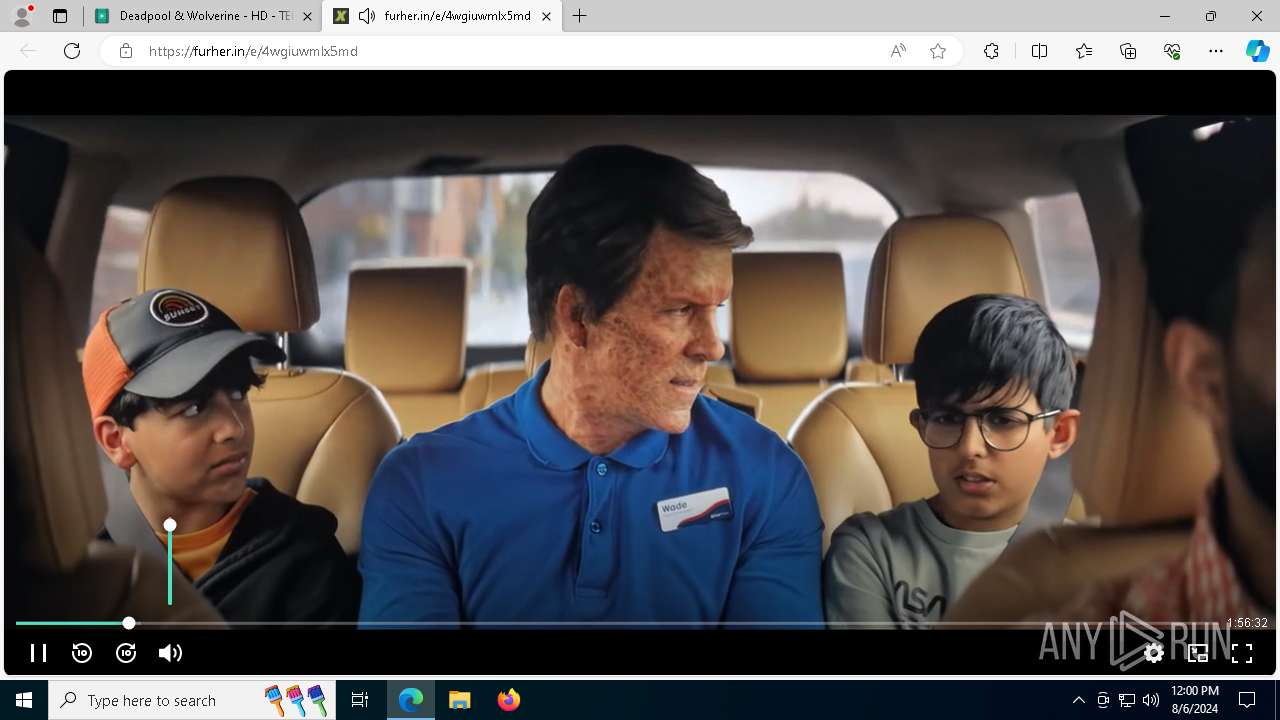
Task: Open File Explorer from taskbar
Action: point(459,700)
